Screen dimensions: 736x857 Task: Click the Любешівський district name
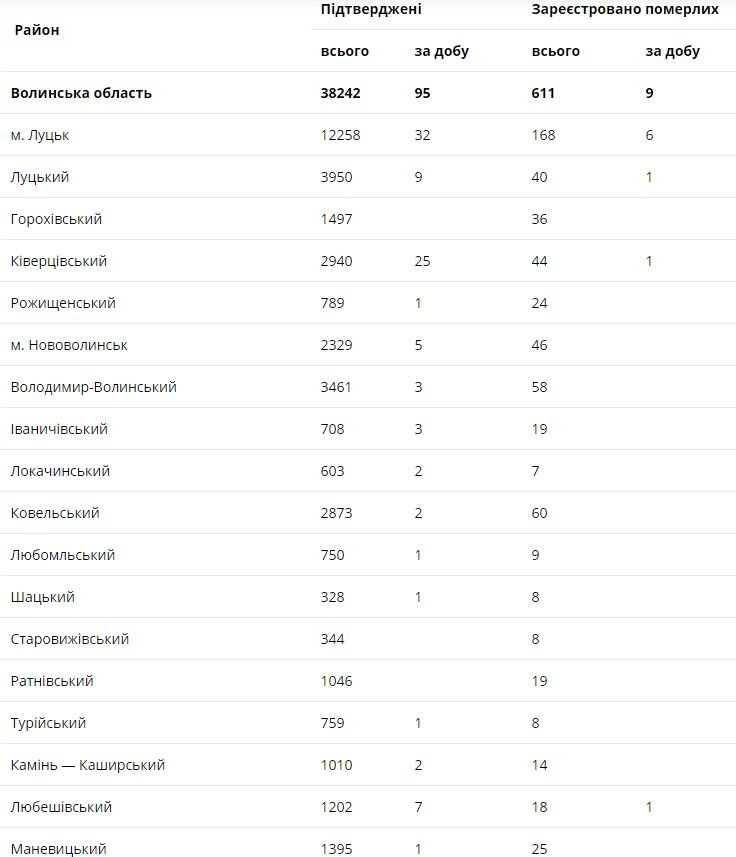pos(61,807)
